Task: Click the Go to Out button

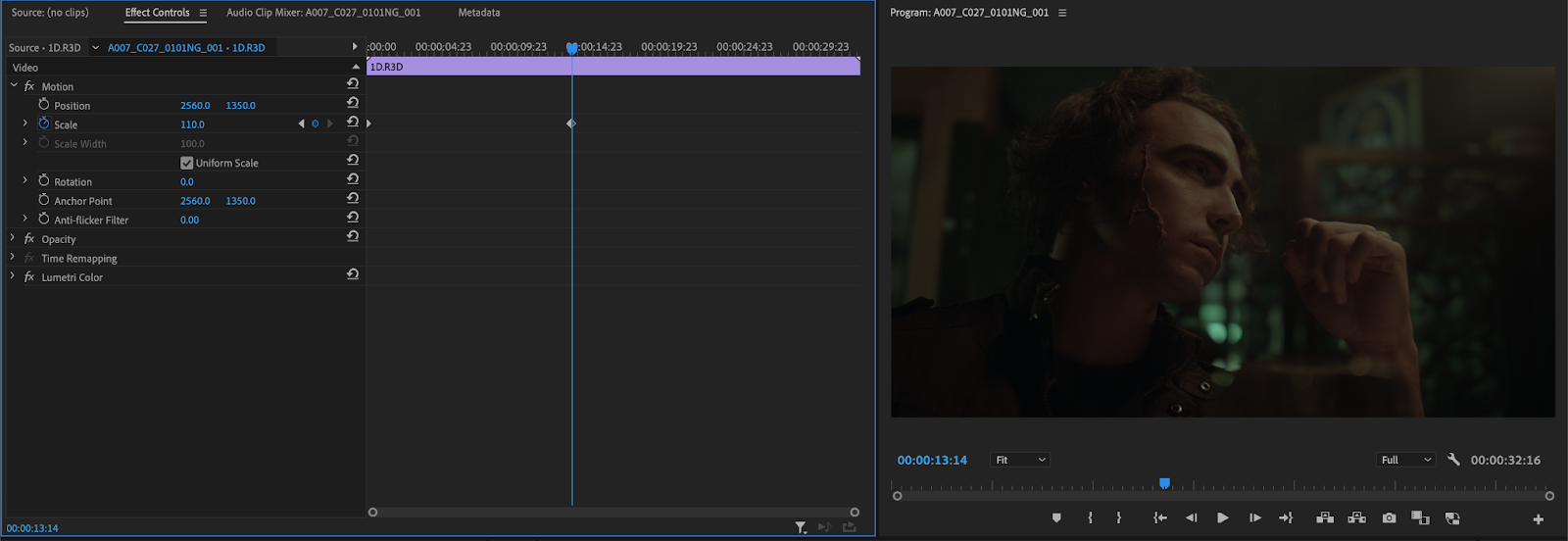Action: [x=1286, y=518]
